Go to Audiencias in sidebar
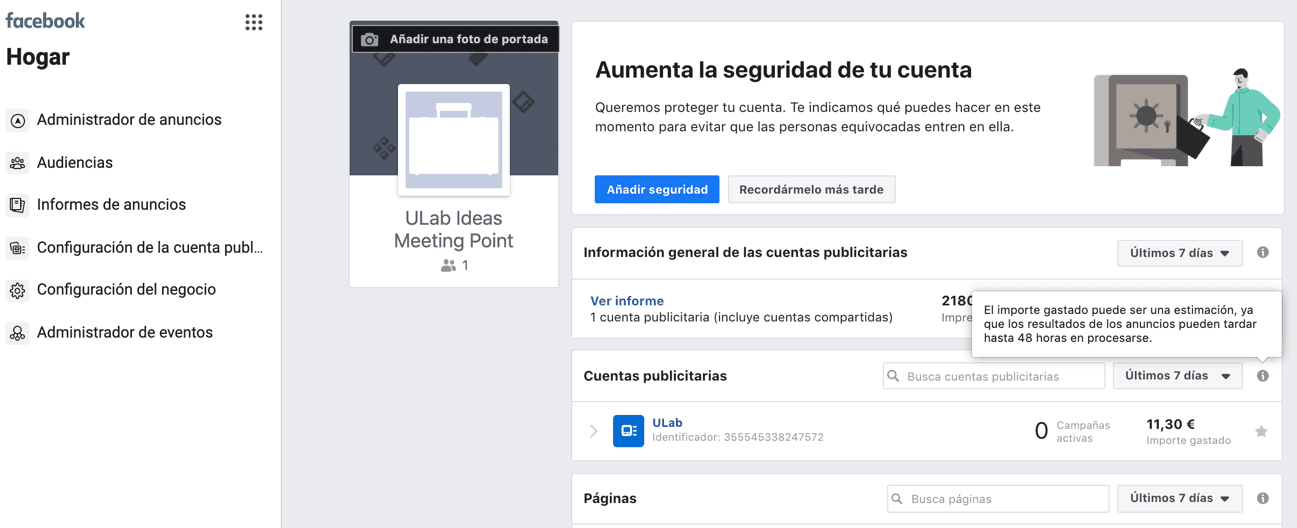 [x=75, y=162]
